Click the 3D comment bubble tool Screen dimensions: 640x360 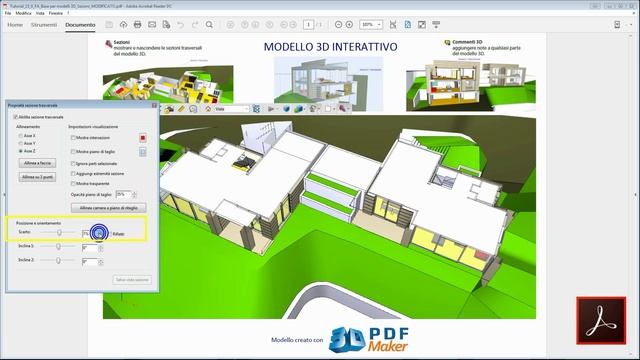(x=193, y=109)
